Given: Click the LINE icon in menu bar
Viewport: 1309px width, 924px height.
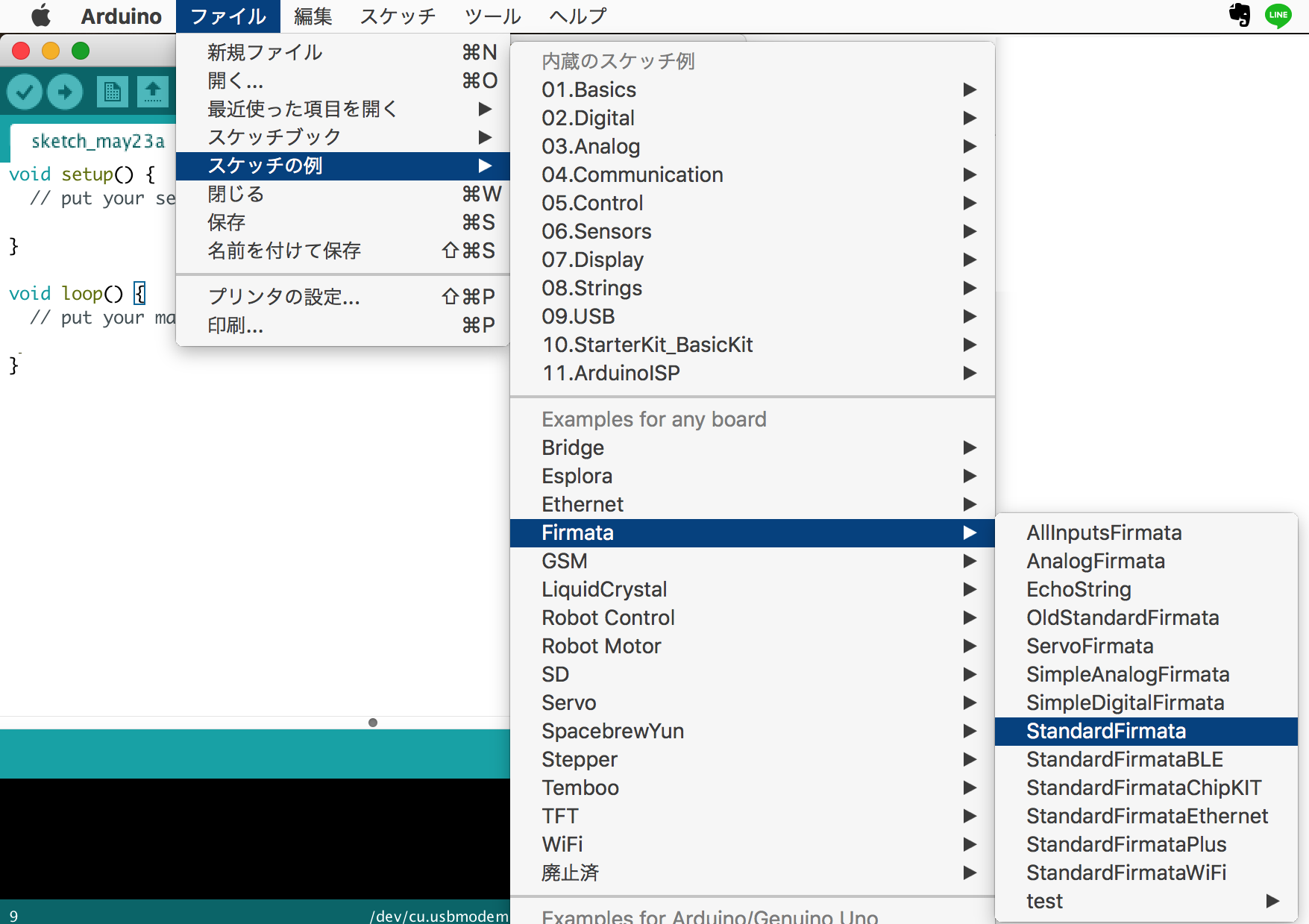Looking at the screenshot, I should point(1278,15).
